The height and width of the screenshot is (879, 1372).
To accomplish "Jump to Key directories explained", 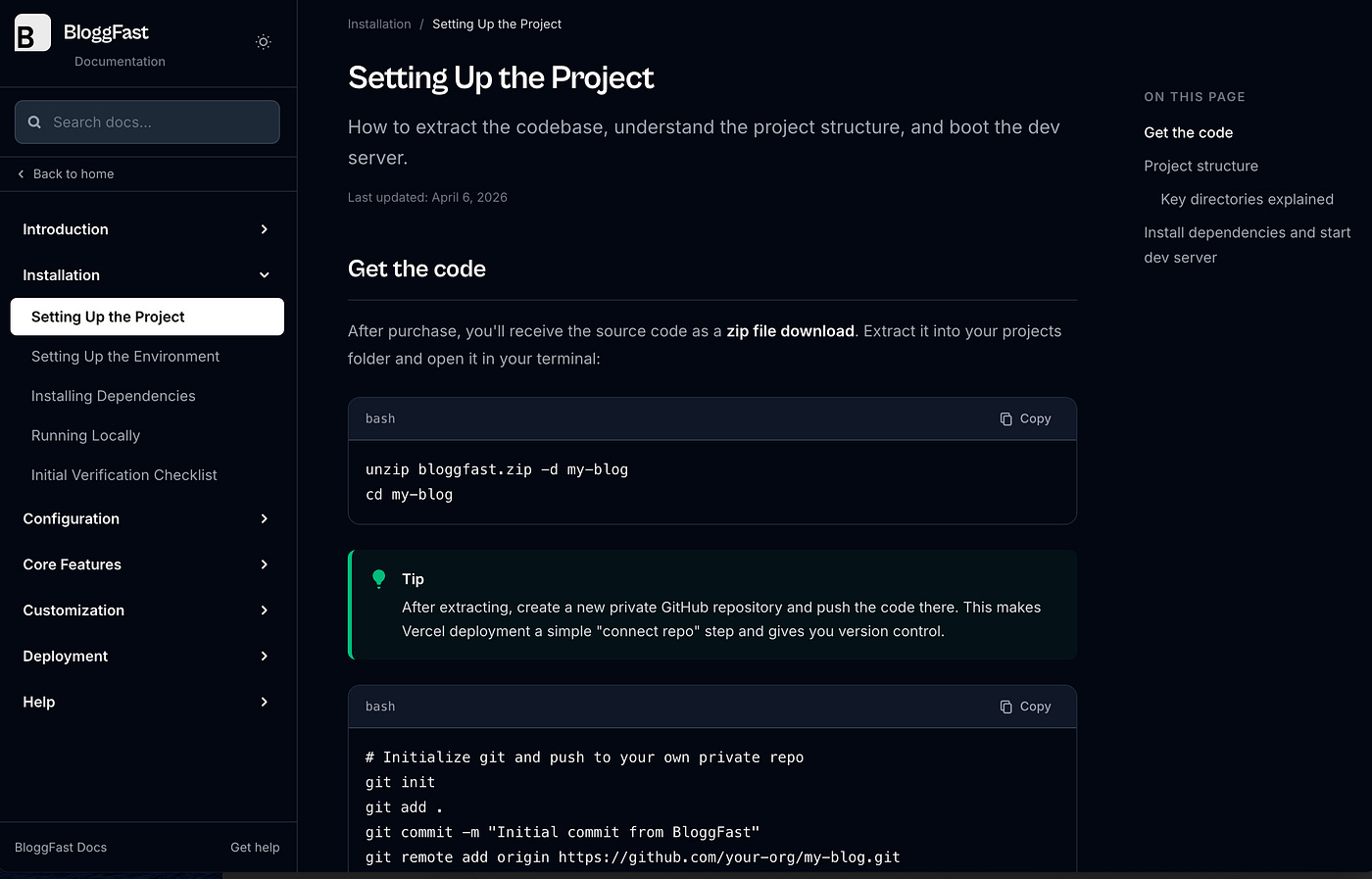I will 1247,199.
